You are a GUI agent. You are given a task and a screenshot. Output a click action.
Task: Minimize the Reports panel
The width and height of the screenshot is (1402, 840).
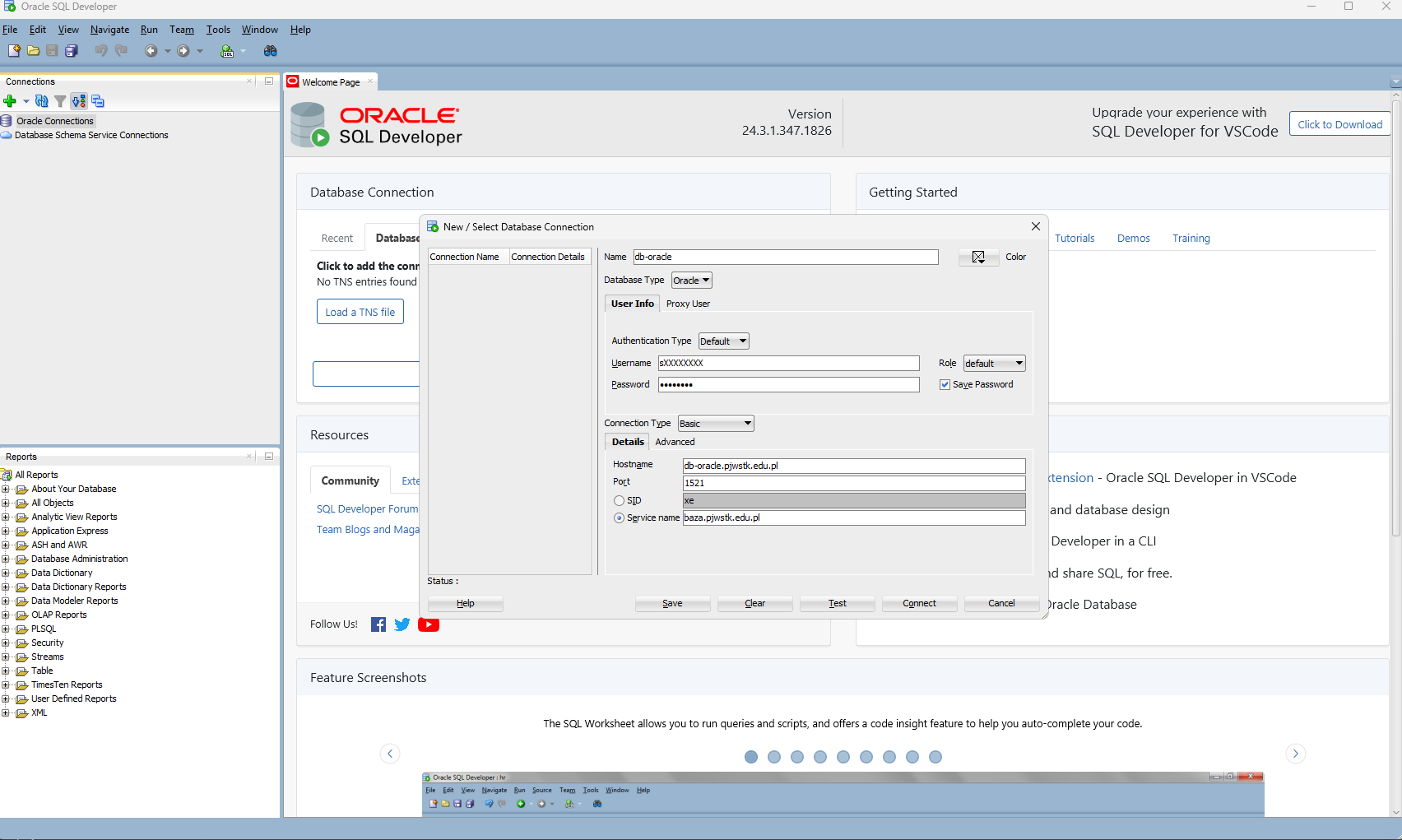(x=269, y=456)
